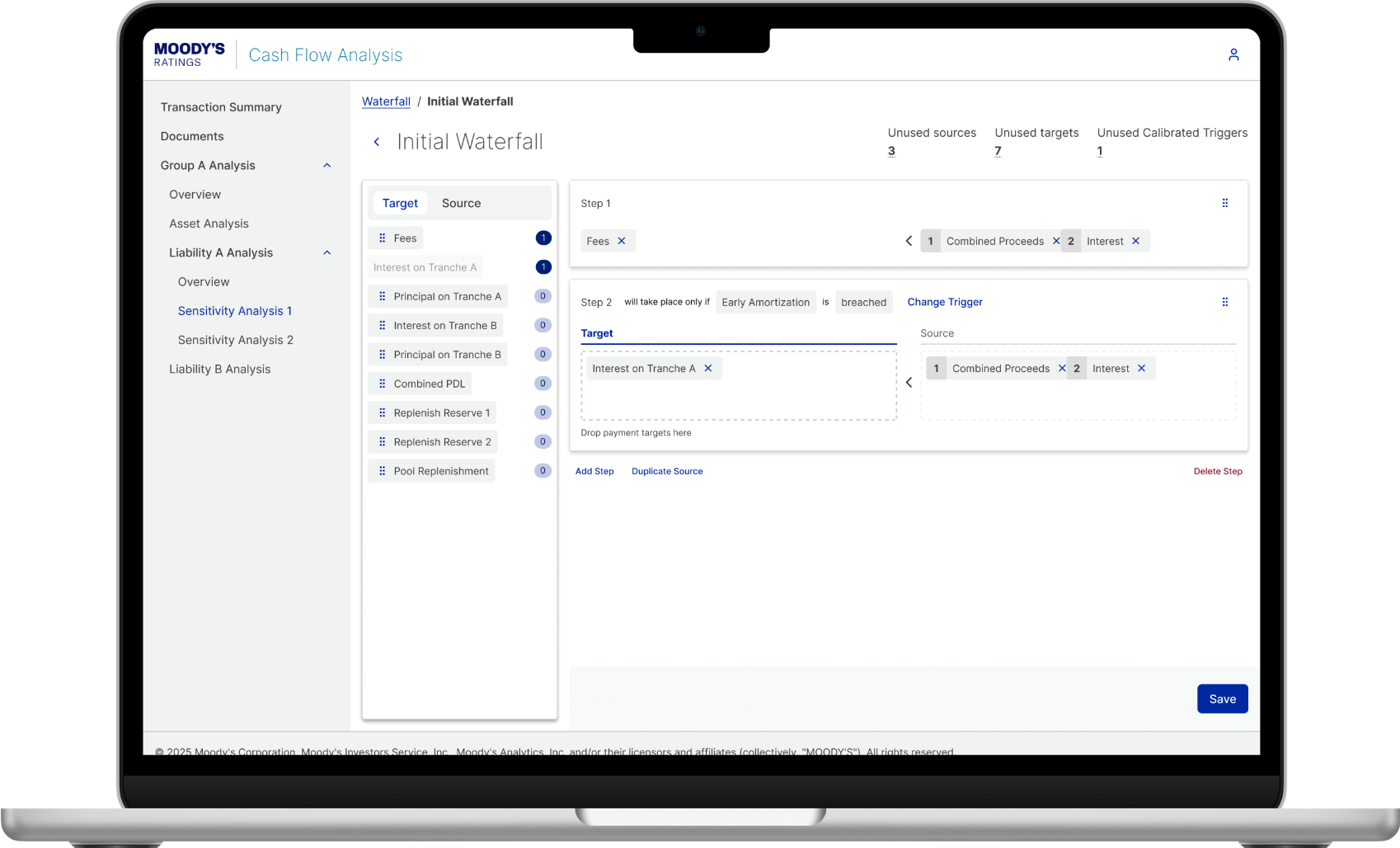1400x848 pixels.
Task: Grab drag handle of Interest on Tranche B
Action: pyautogui.click(x=382, y=325)
